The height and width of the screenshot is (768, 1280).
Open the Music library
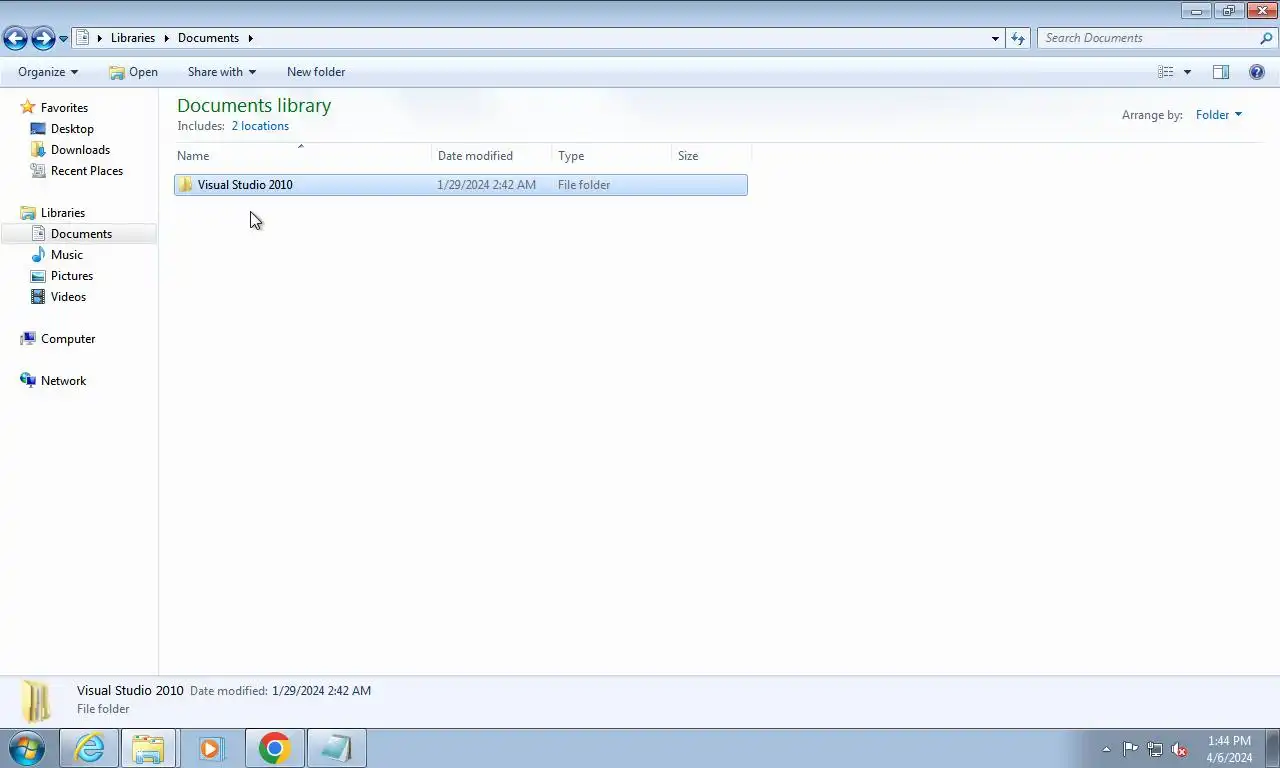pos(67,255)
